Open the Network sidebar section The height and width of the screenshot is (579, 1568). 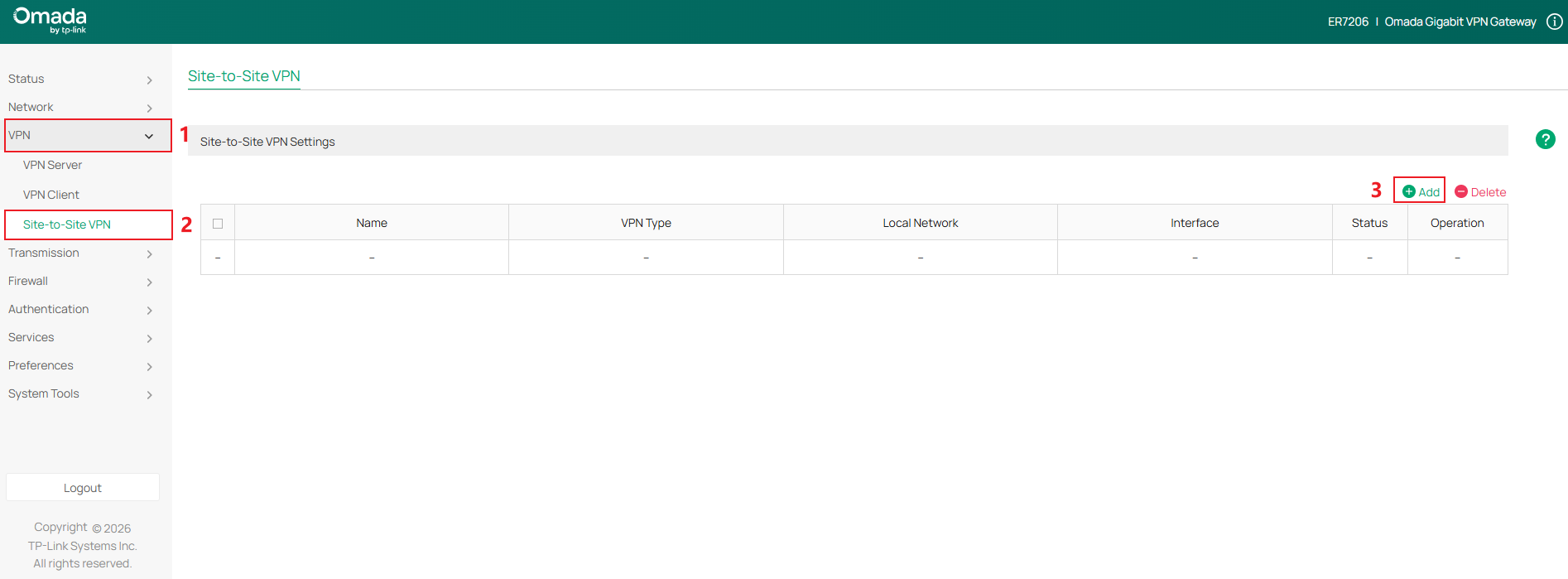(31, 107)
